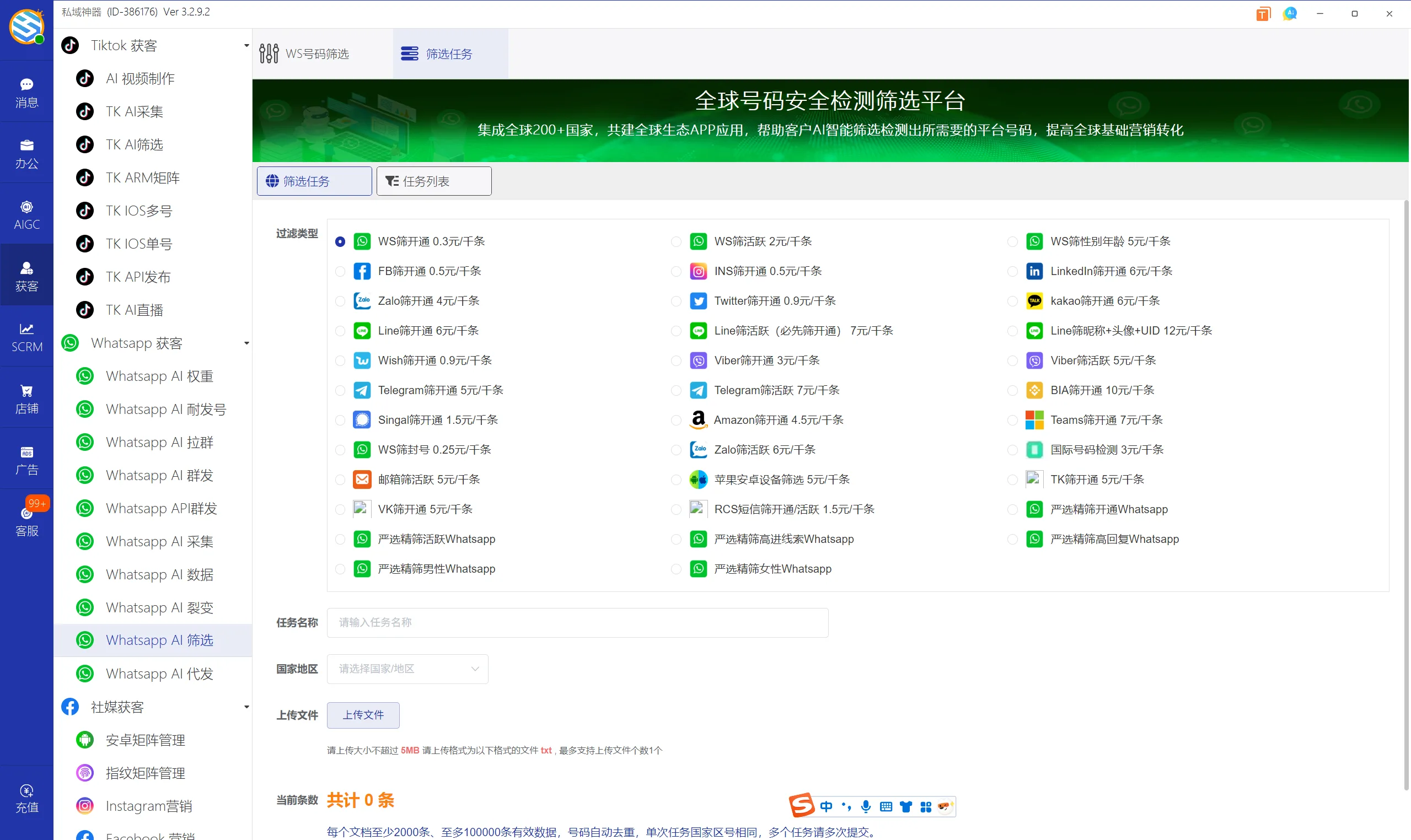Viewport: 1411px width, 840px height.
Task: Switch to the 任务列表 tab
Action: pos(433,181)
